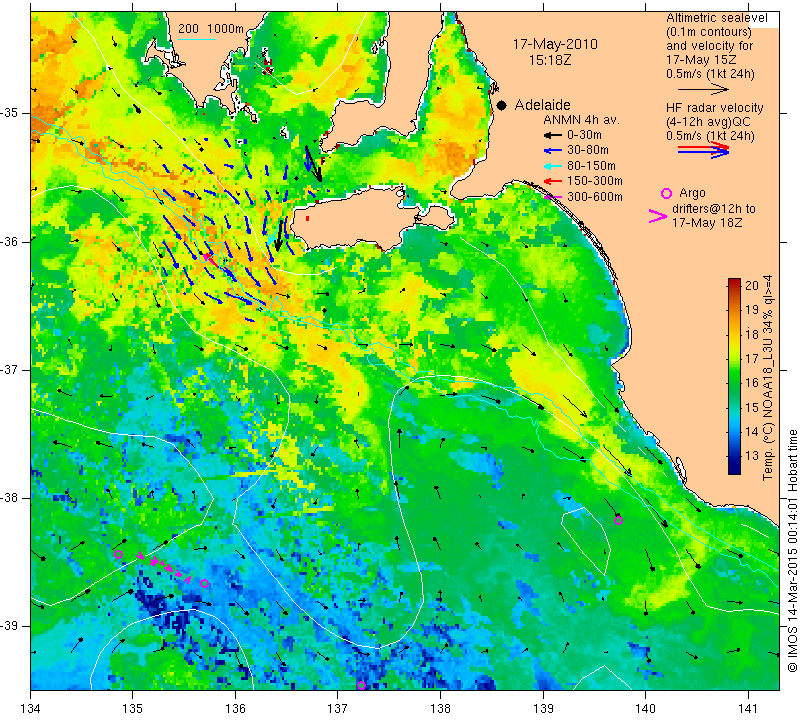
Task: Click the '137' longitude axis label
Action: pyautogui.click(x=338, y=709)
